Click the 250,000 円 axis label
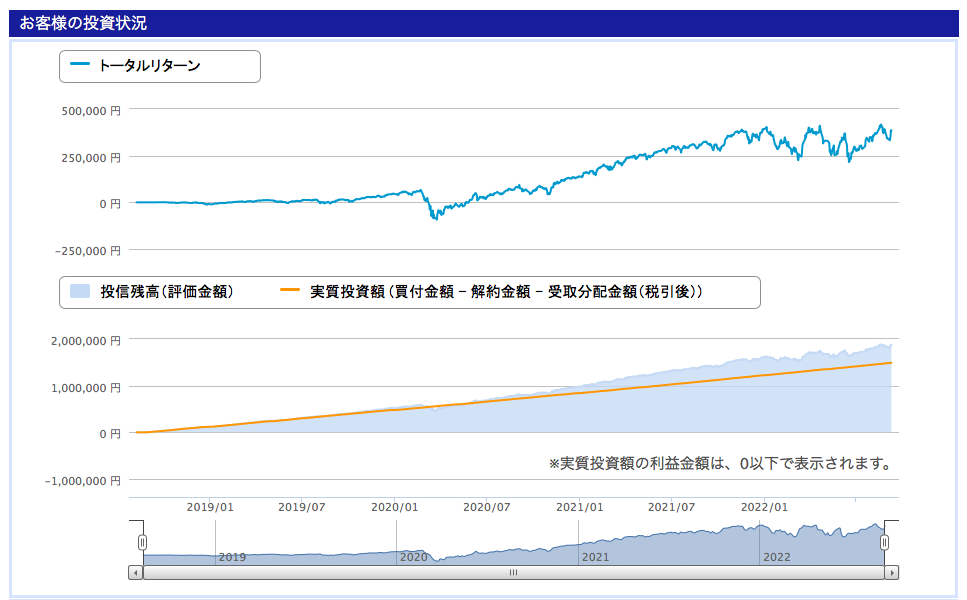Image resolution: width=967 pixels, height=600 pixels. click(x=91, y=158)
